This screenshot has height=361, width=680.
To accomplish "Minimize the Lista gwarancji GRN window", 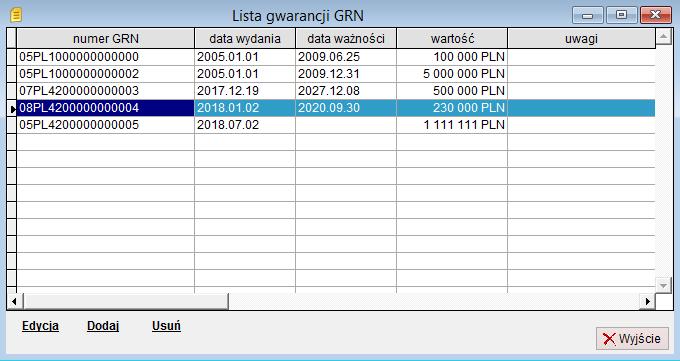I will tap(588, 16).
